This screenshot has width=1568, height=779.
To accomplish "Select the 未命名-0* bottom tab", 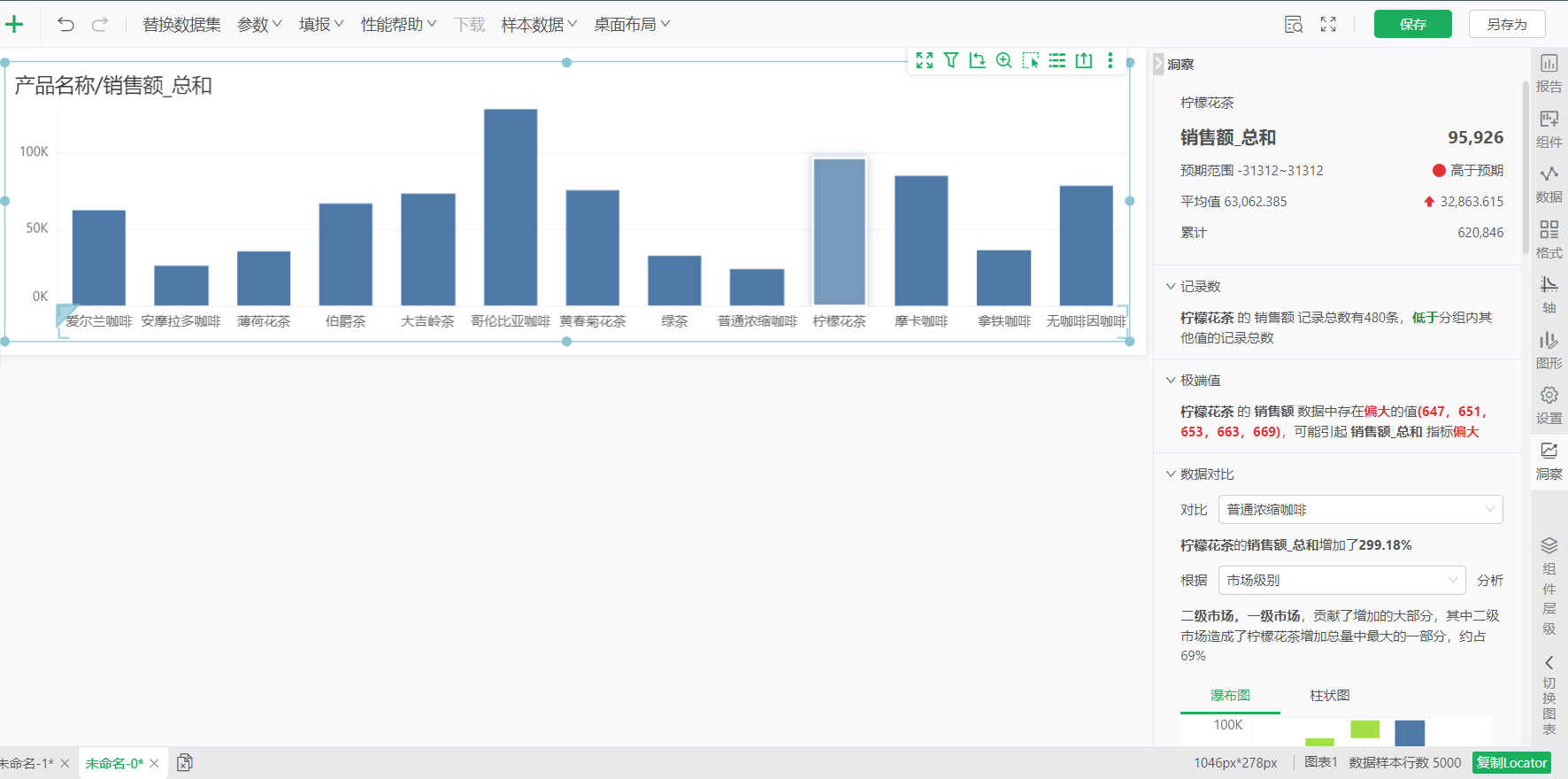I will 114,763.
